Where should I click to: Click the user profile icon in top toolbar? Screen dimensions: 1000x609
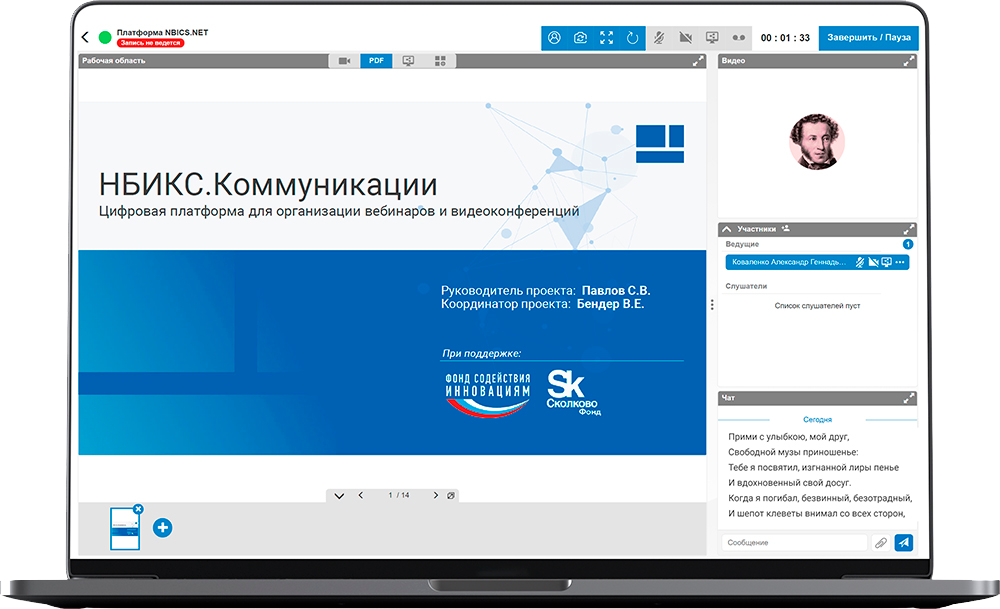(x=554, y=38)
